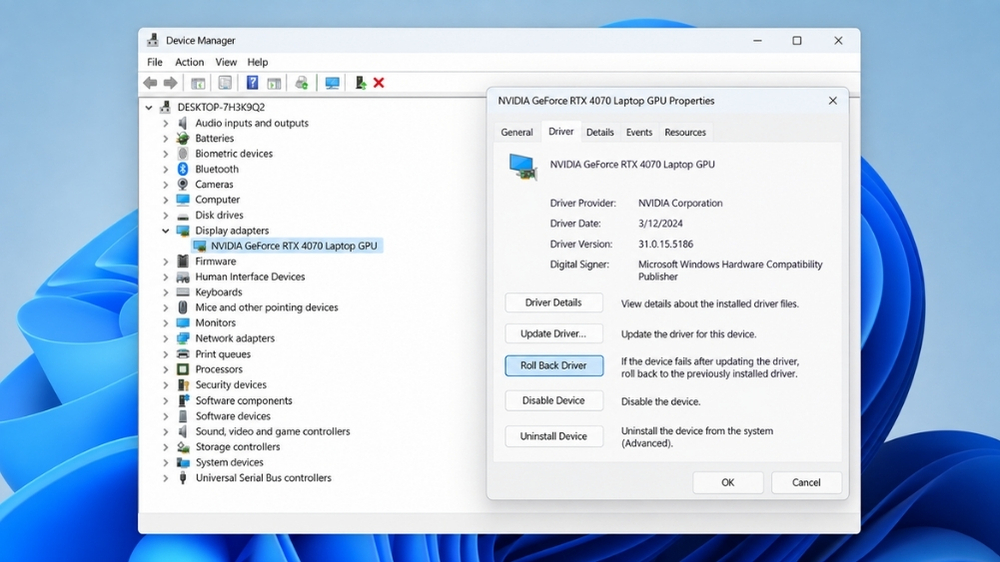Expand the Firmware category chevron
The image size is (1000, 562).
pos(165,262)
